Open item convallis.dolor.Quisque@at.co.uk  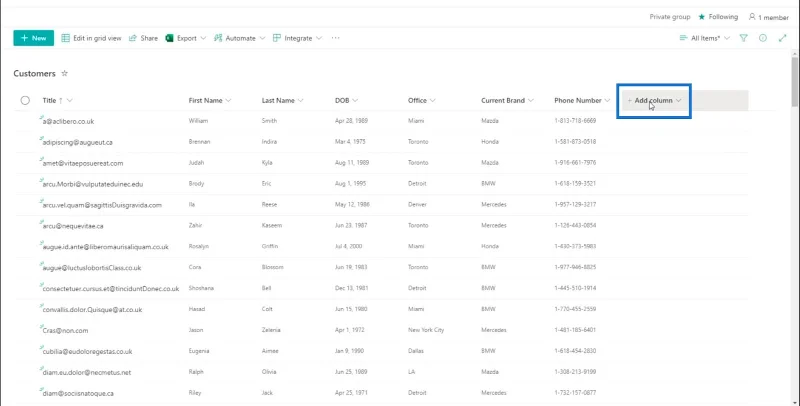point(92,310)
